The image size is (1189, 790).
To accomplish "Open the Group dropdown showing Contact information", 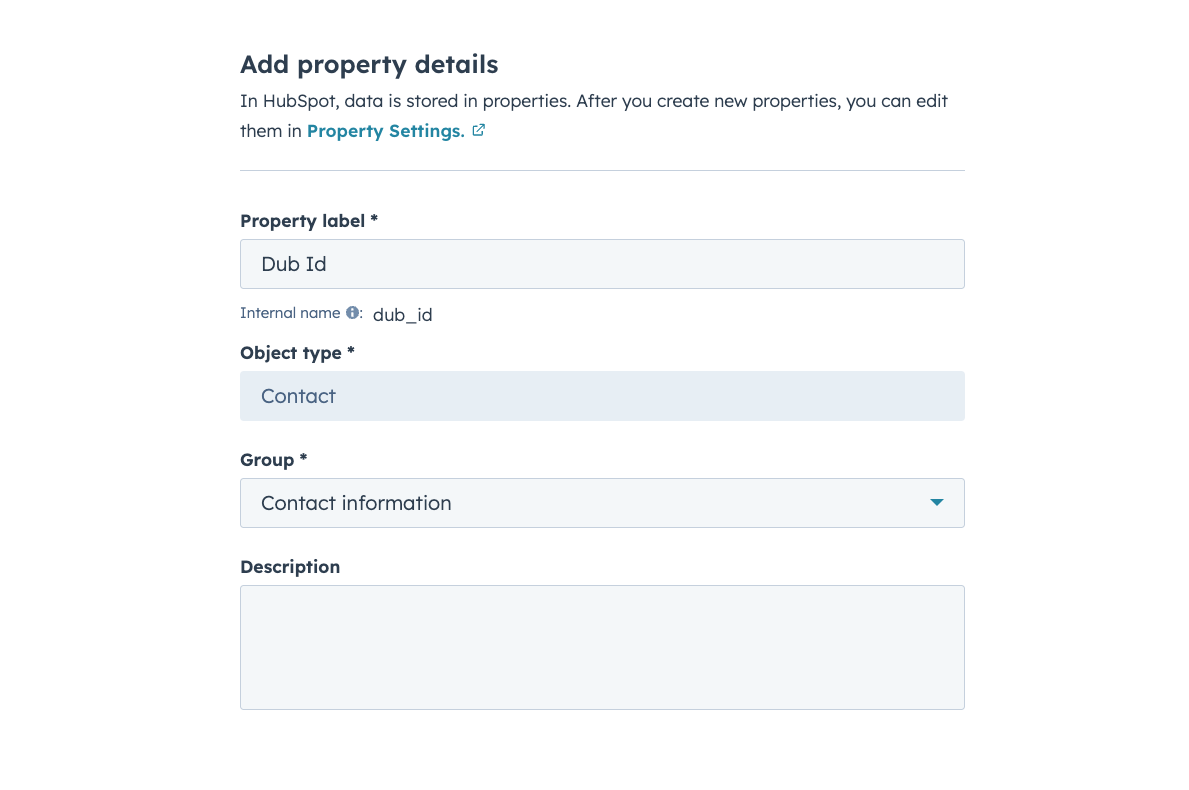I will click(x=602, y=503).
